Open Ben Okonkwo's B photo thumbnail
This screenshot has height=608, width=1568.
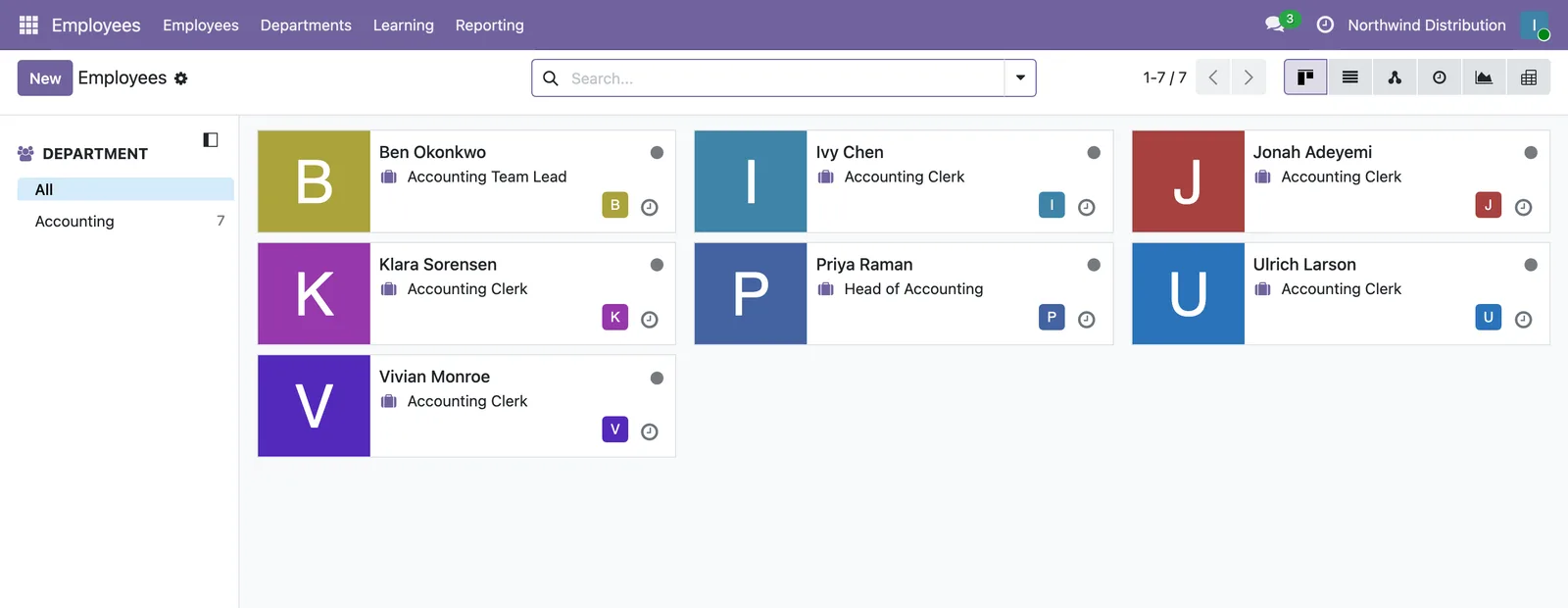pyautogui.click(x=314, y=181)
